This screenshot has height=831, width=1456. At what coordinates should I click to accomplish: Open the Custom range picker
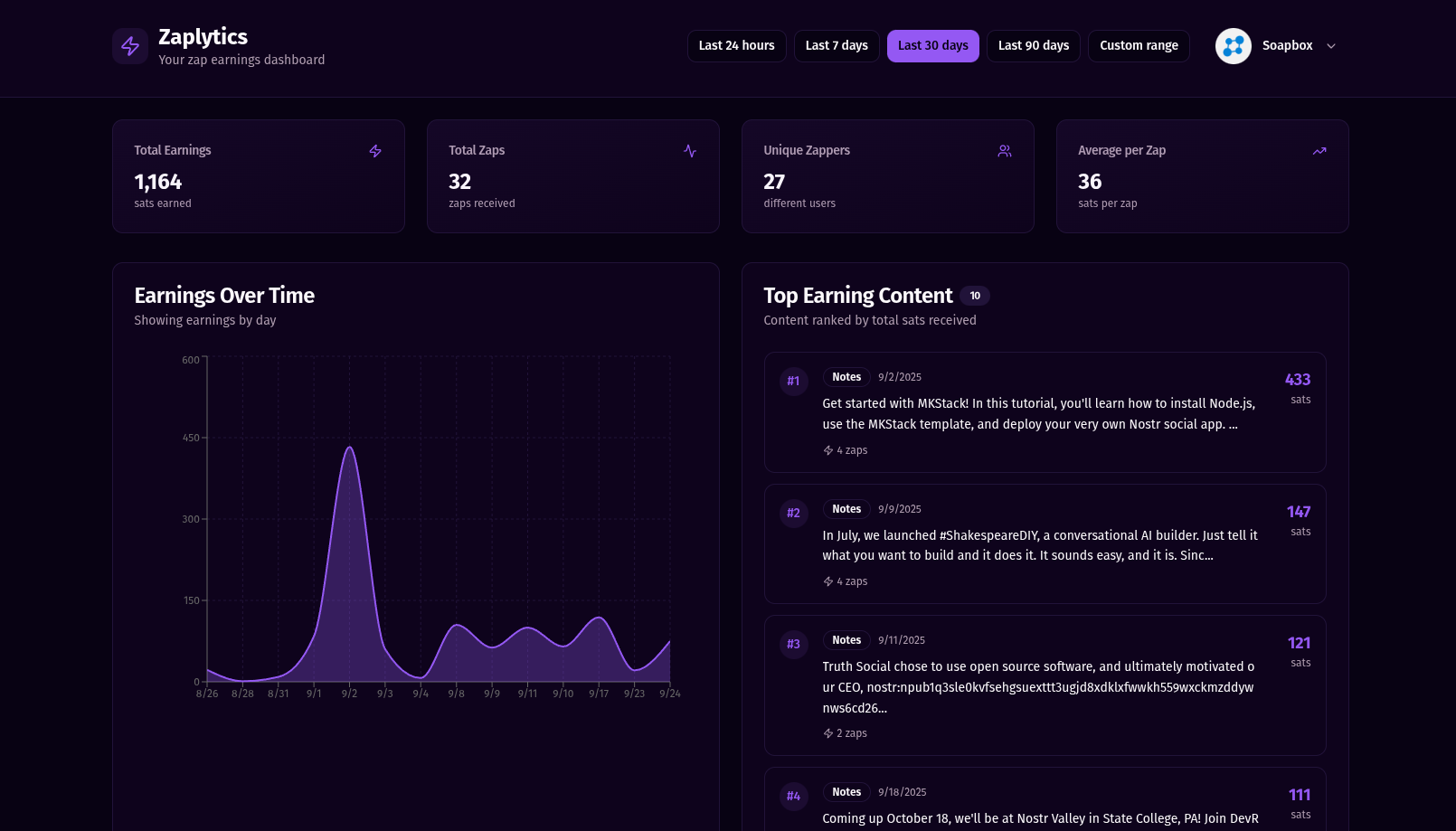(x=1139, y=45)
